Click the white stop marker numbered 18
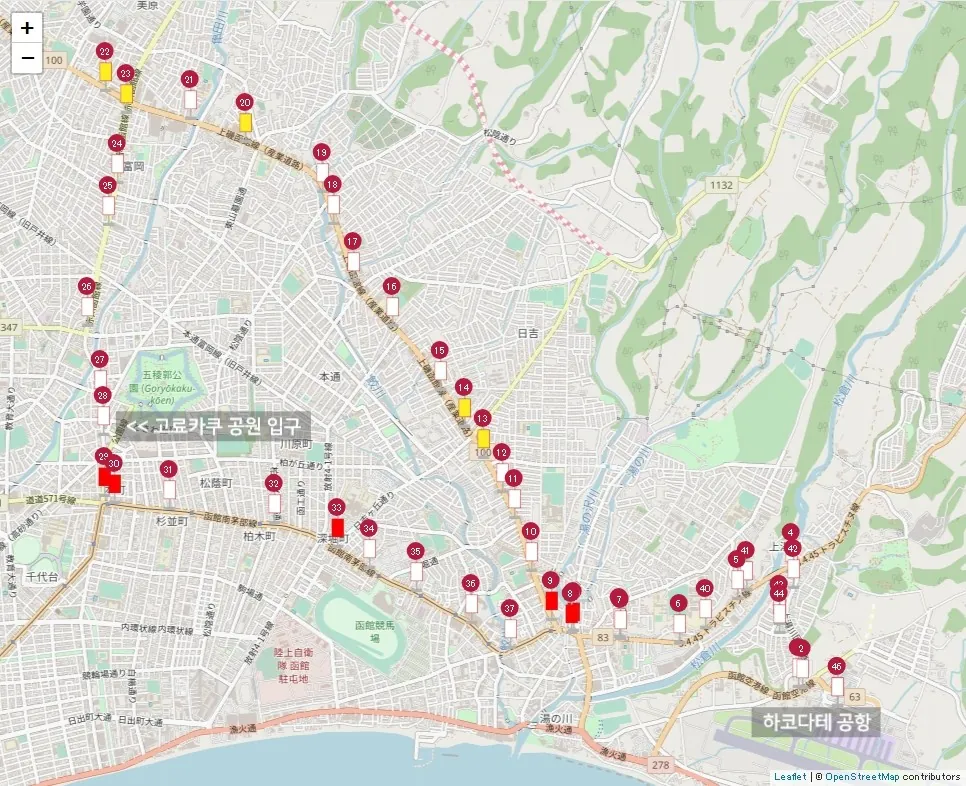The image size is (966, 786). [333, 204]
